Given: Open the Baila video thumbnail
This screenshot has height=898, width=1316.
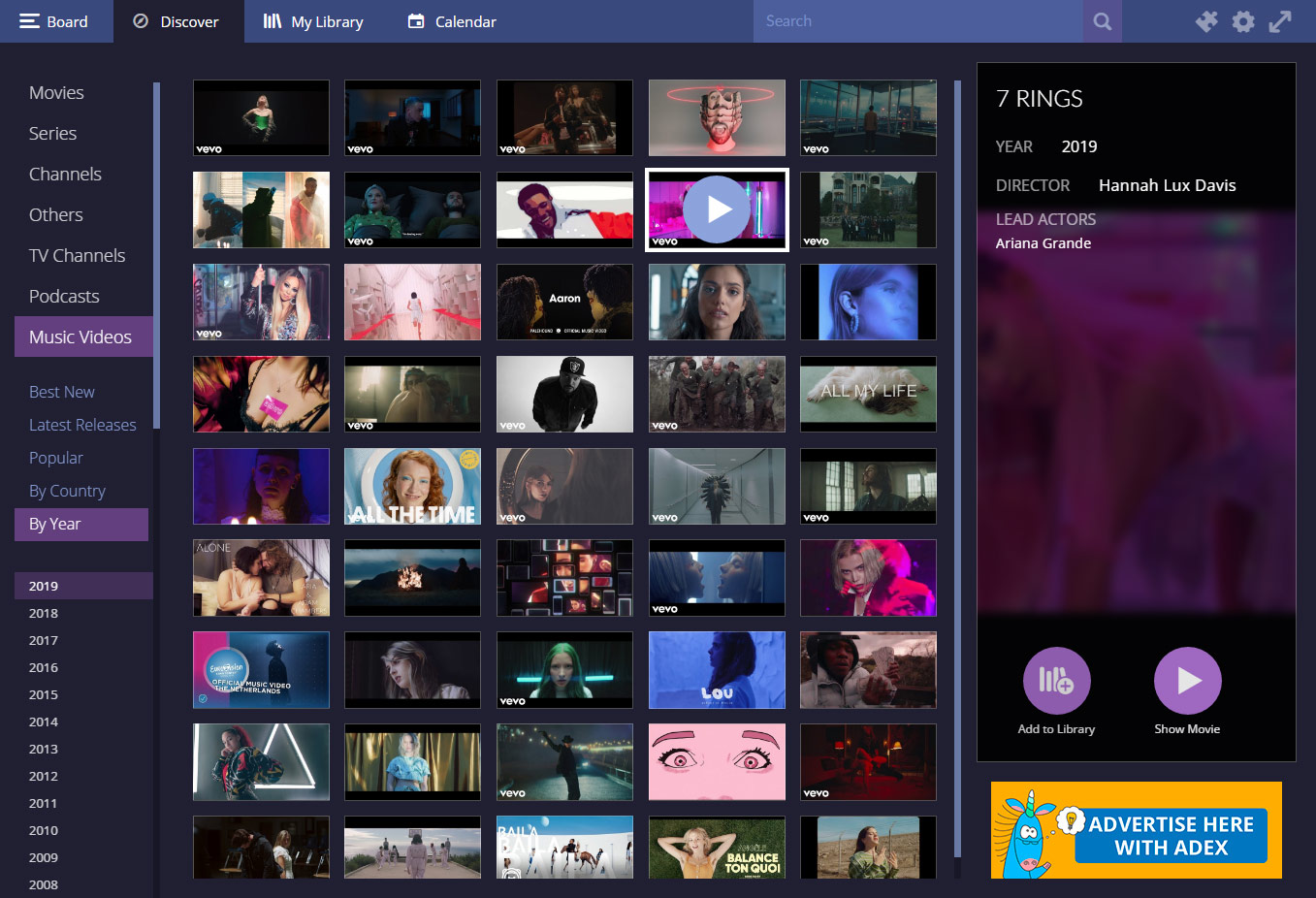Looking at the screenshot, I should (564, 848).
